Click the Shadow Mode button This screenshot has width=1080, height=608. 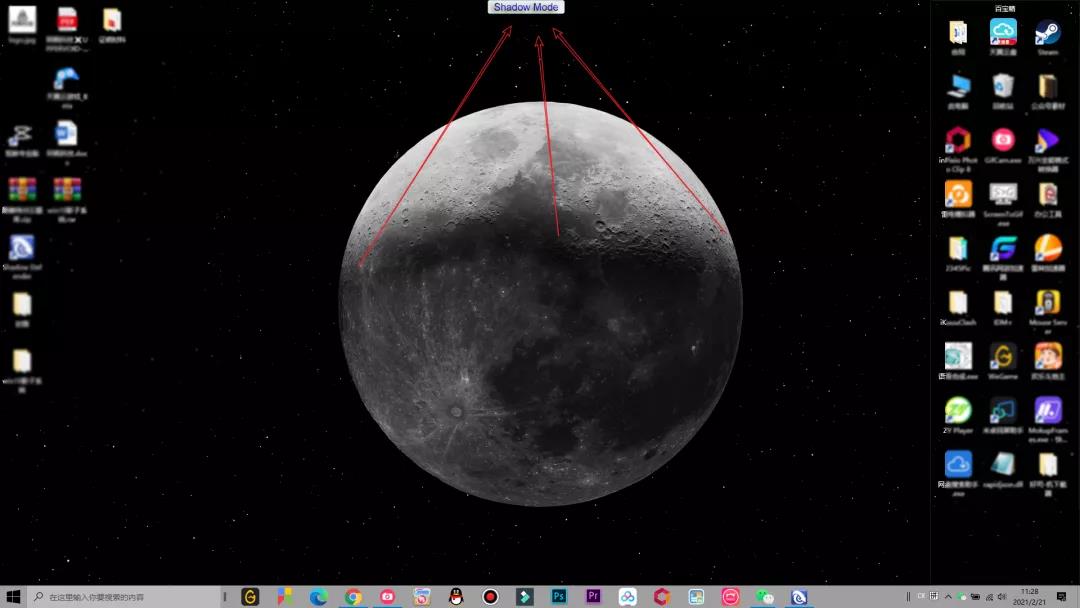pos(526,7)
